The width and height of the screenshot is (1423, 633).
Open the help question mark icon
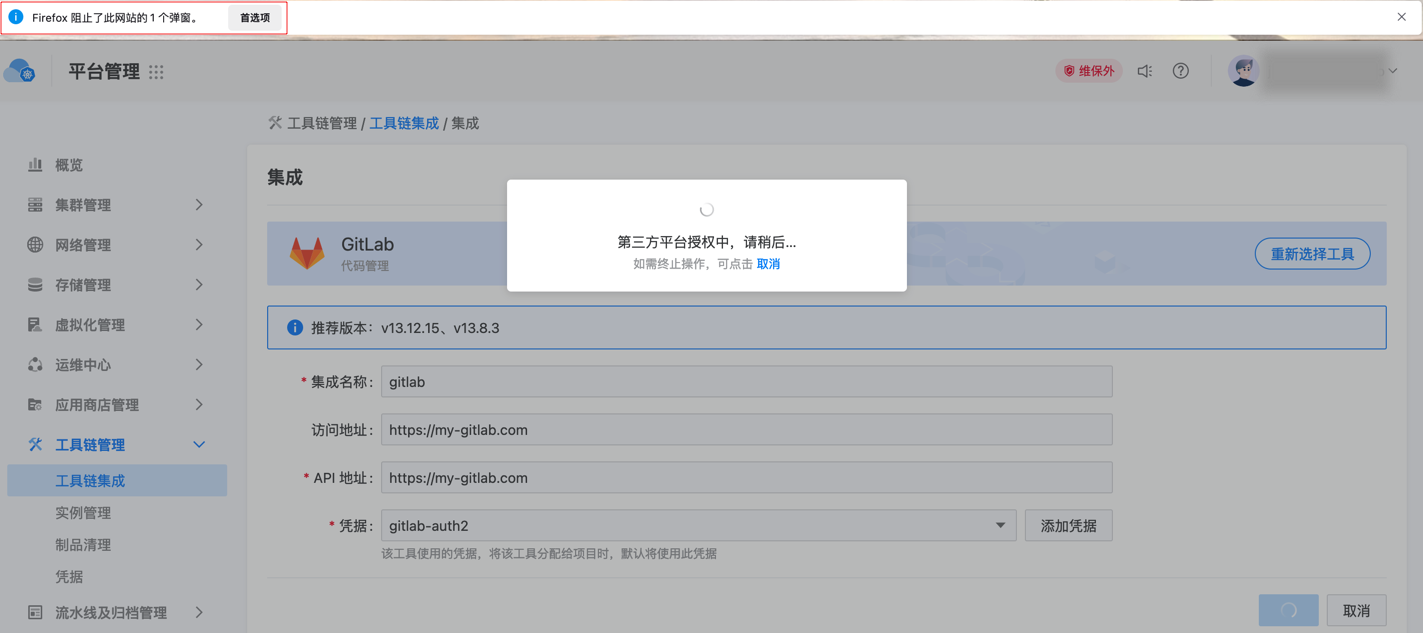tap(1181, 71)
